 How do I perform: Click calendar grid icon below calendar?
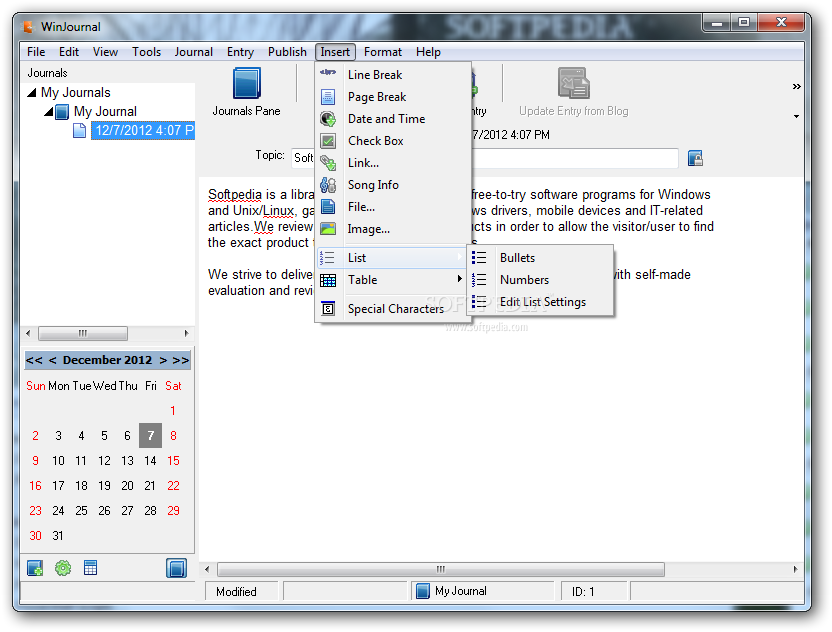pyautogui.click(x=90, y=568)
